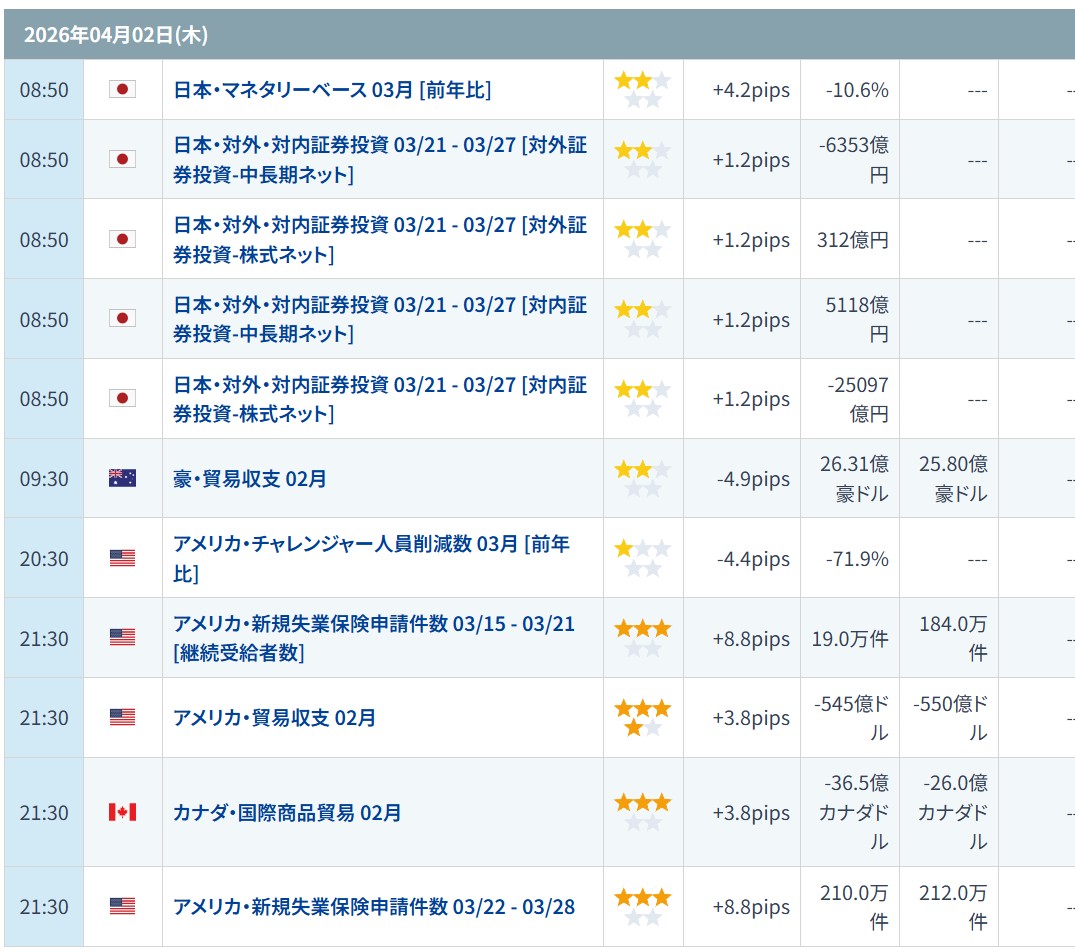Click the Australian flag beside 豪・貿易収支
The image size is (1075, 952).
[122, 478]
